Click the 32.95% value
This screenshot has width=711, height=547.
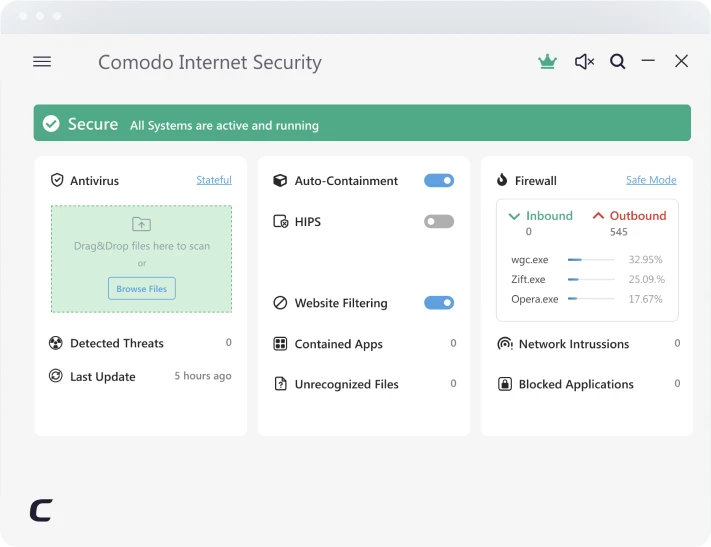click(x=645, y=259)
